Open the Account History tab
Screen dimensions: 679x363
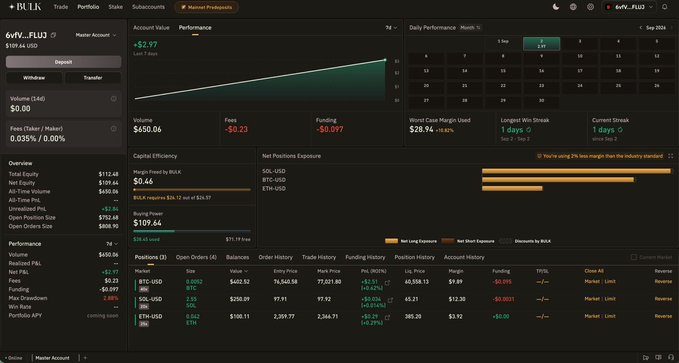(x=464, y=257)
